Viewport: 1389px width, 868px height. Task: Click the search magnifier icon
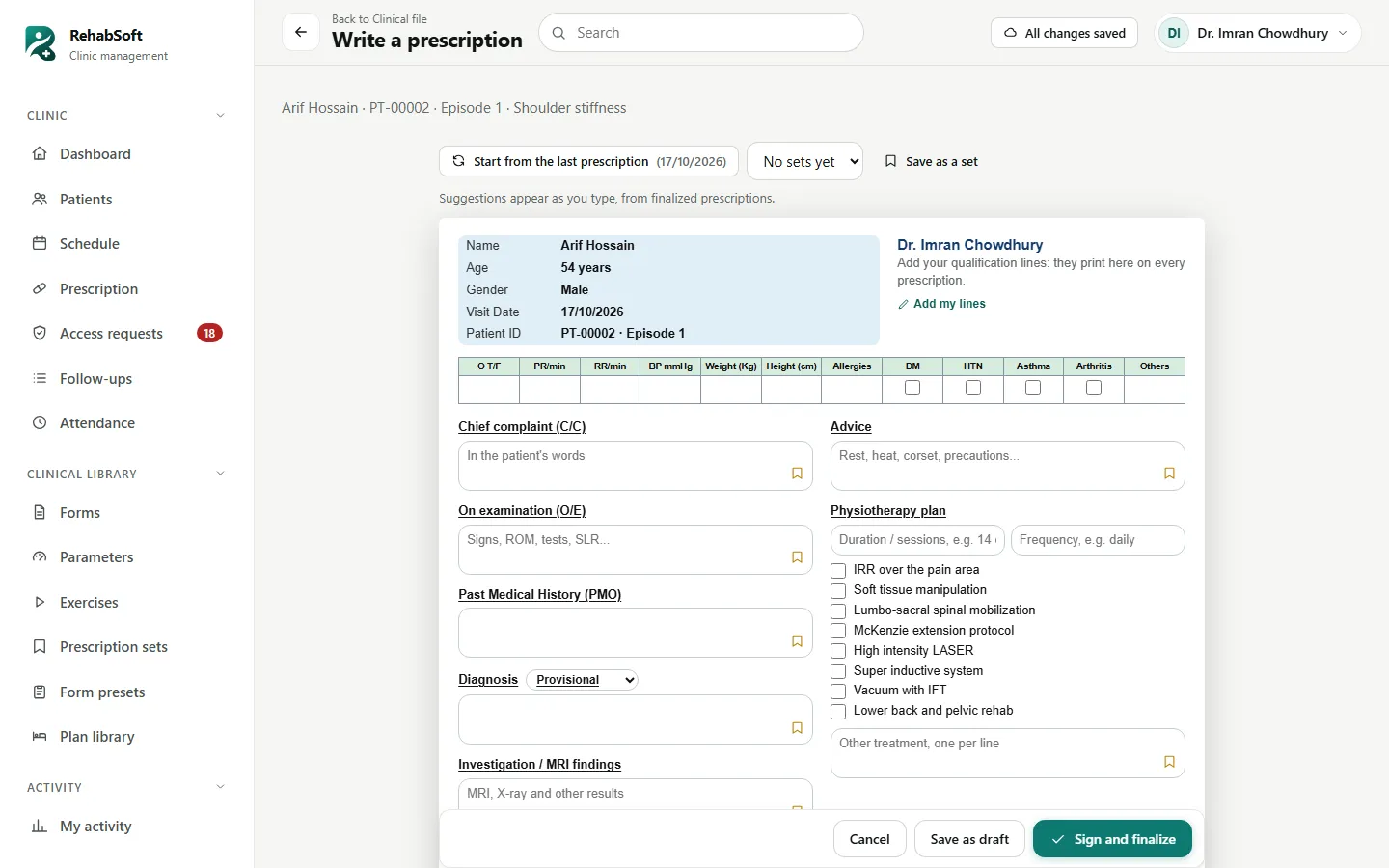pyautogui.click(x=558, y=33)
